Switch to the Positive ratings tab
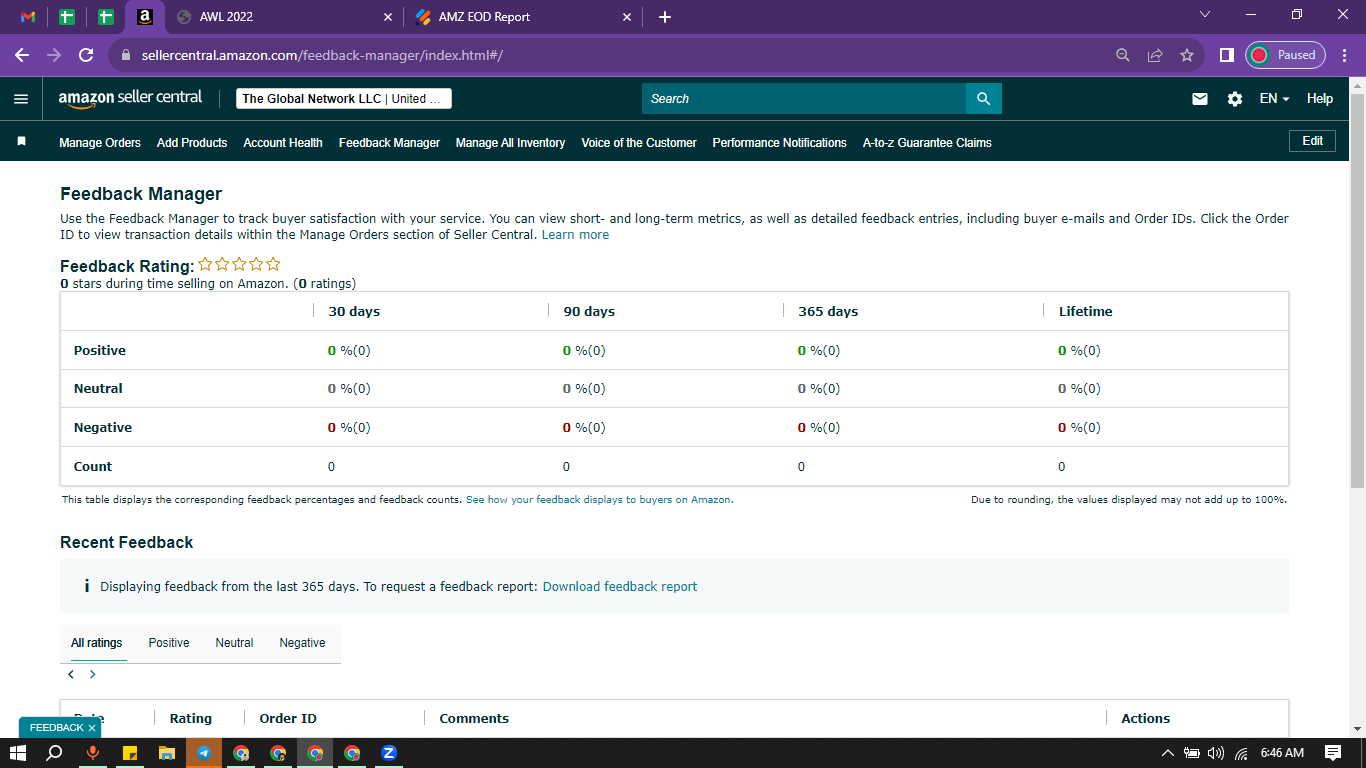This screenshot has width=1366, height=768. (169, 643)
